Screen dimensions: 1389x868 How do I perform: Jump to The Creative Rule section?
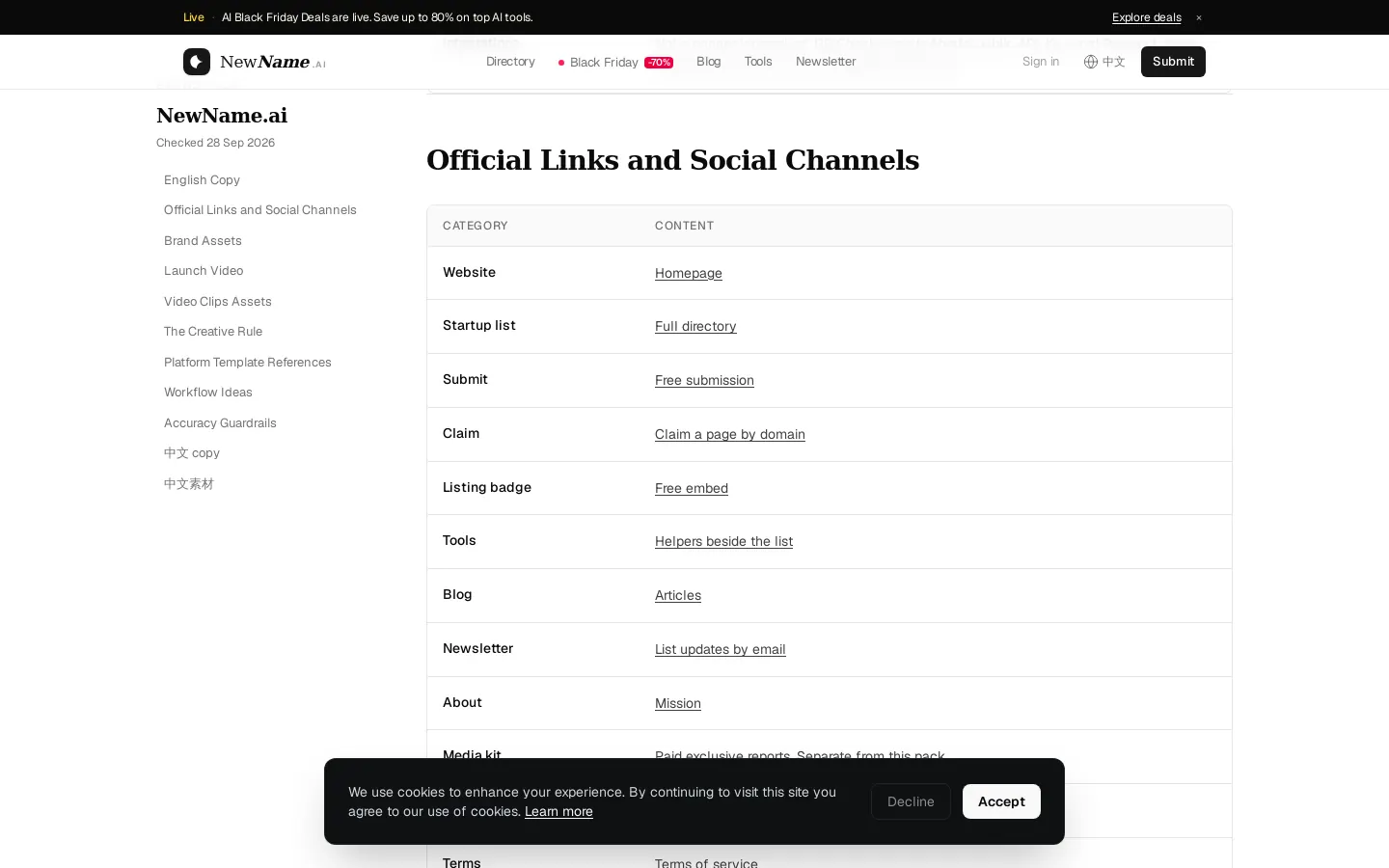[213, 332]
